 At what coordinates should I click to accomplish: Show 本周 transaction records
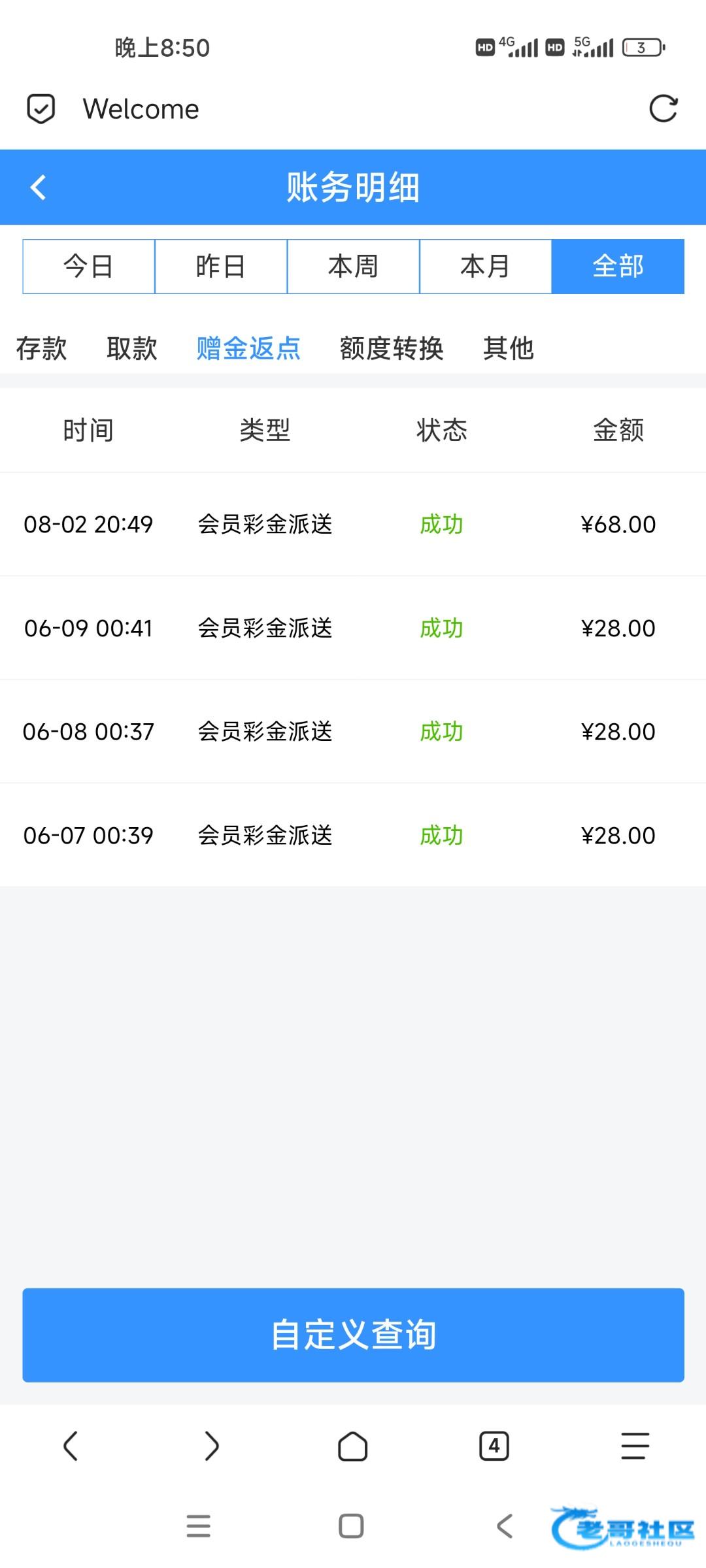click(x=353, y=267)
